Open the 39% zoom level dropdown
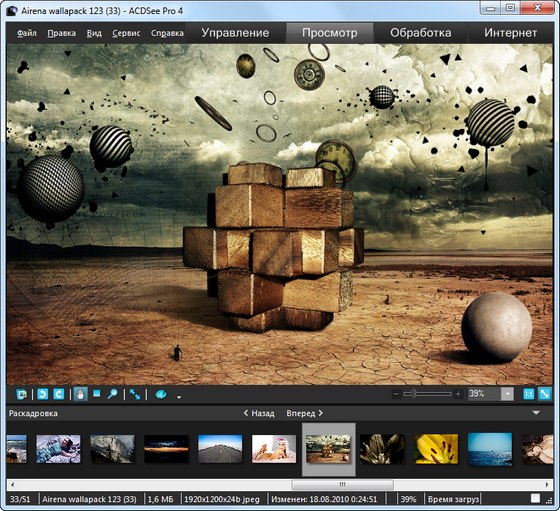 tap(507, 394)
